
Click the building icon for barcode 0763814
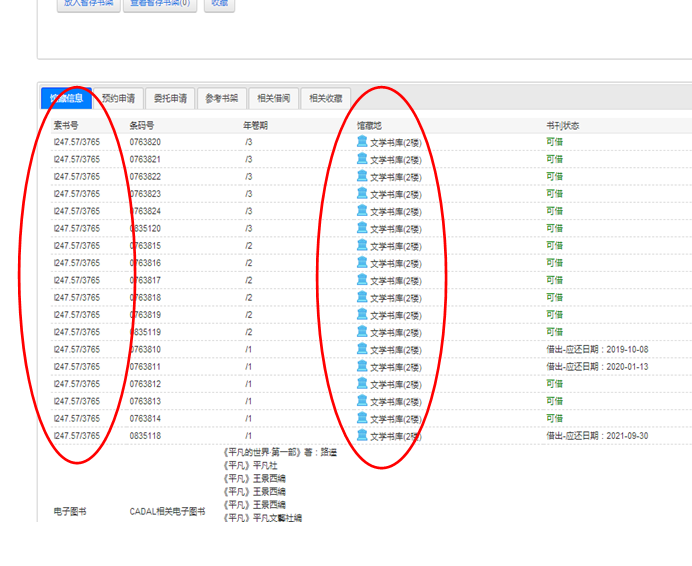pos(362,418)
